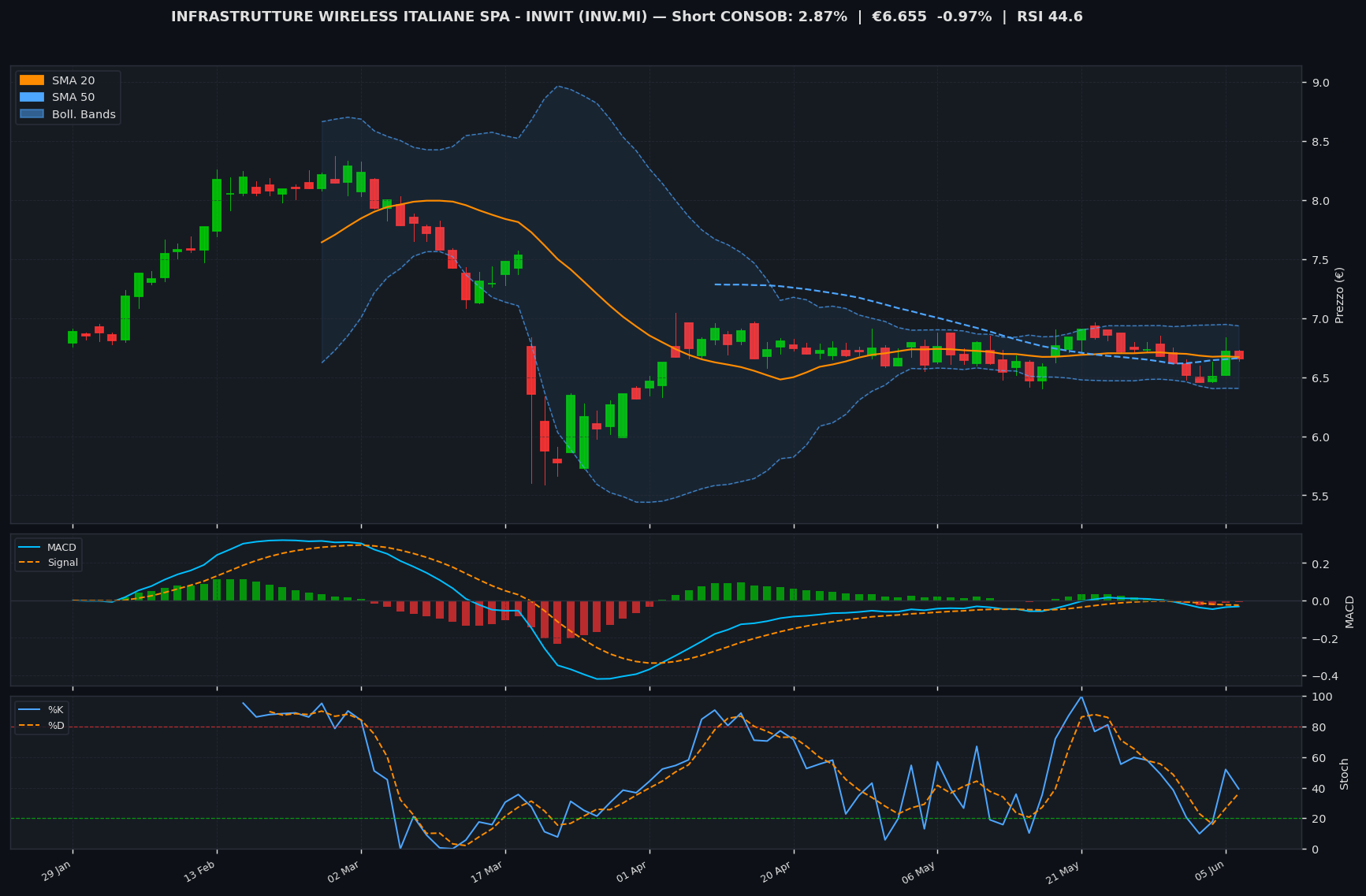
Task: Select the 'Boll. Bands' legend label
Action: [84, 114]
